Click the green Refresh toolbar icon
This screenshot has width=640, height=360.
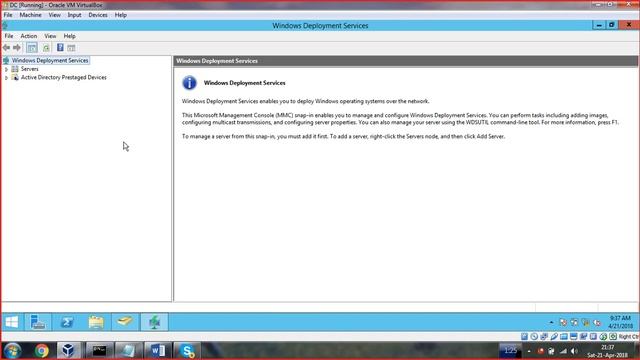pos(46,48)
